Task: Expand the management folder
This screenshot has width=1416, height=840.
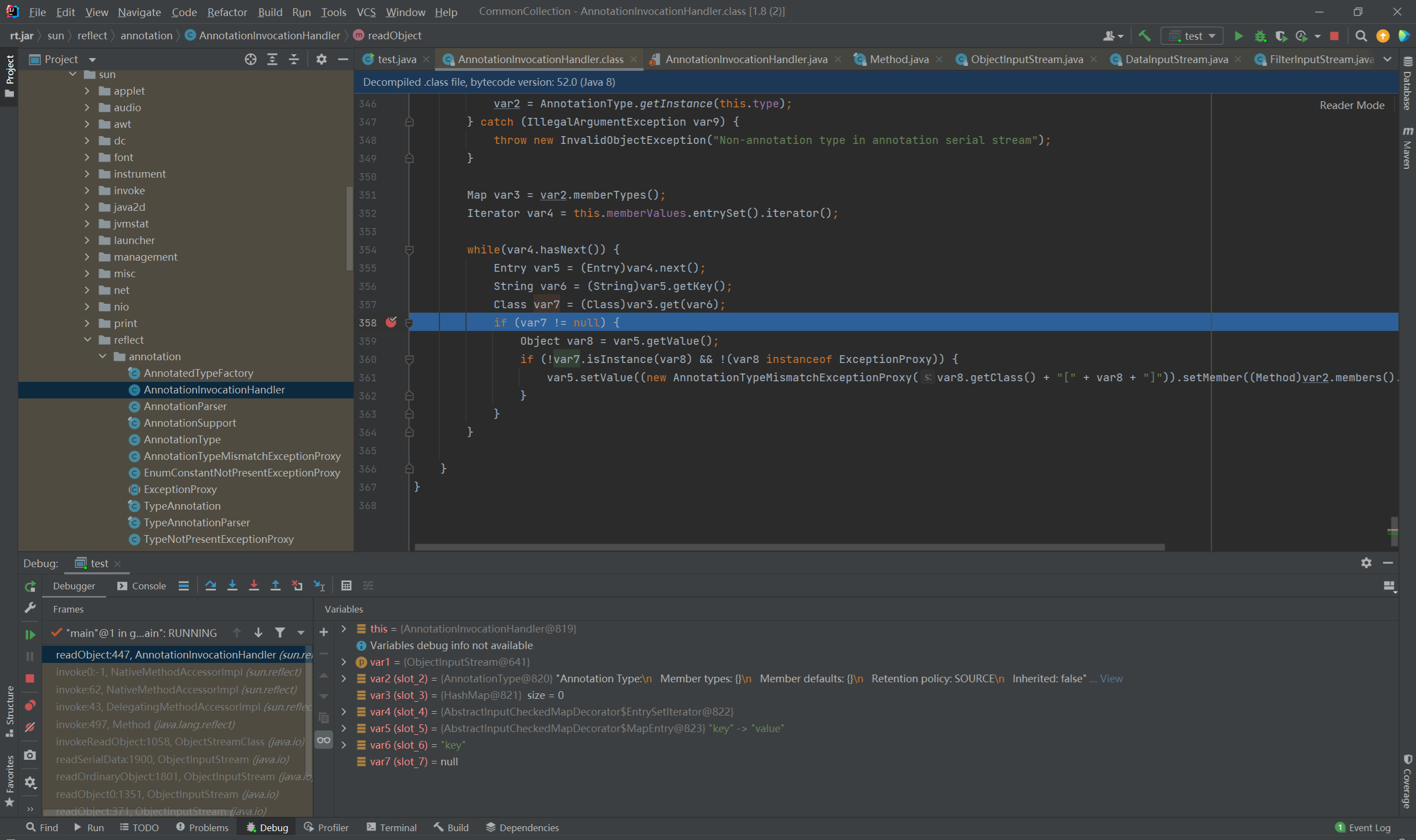Action: click(x=87, y=256)
